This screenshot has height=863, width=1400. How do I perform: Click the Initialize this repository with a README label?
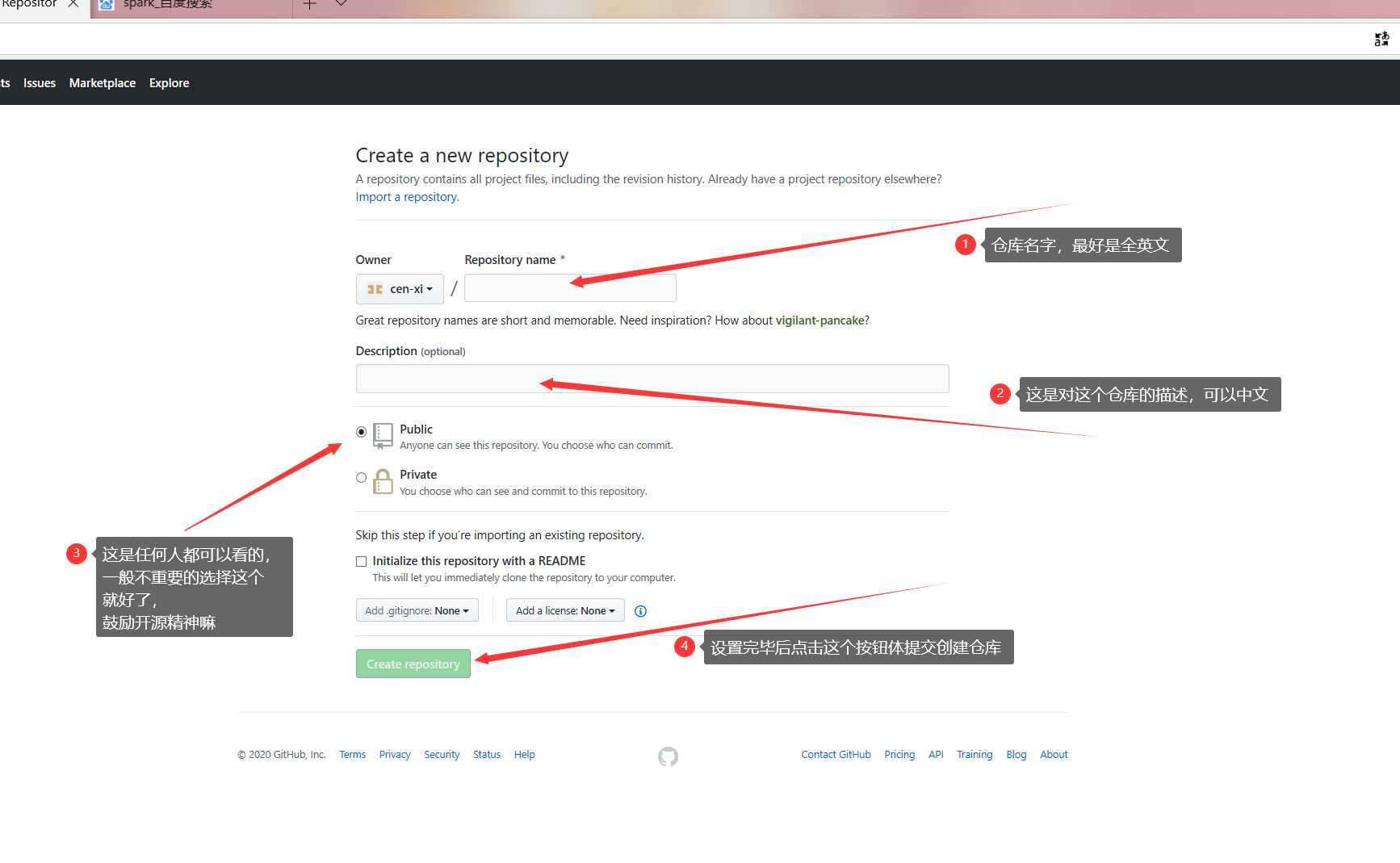tap(479, 561)
